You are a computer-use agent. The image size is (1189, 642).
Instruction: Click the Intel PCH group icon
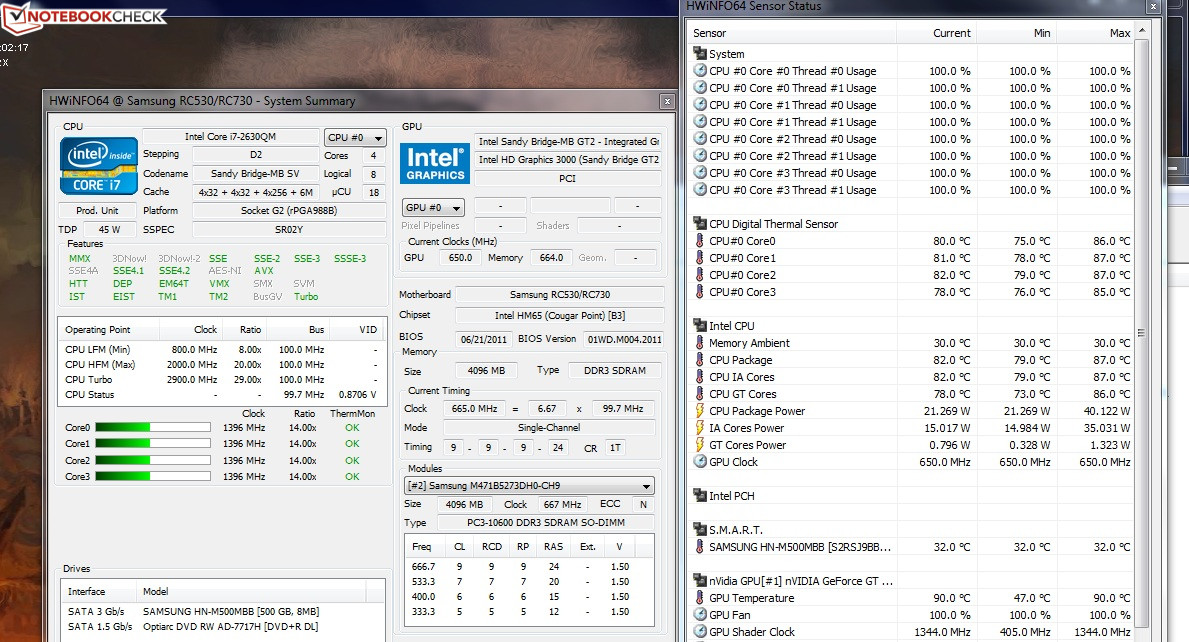pos(700,495)
